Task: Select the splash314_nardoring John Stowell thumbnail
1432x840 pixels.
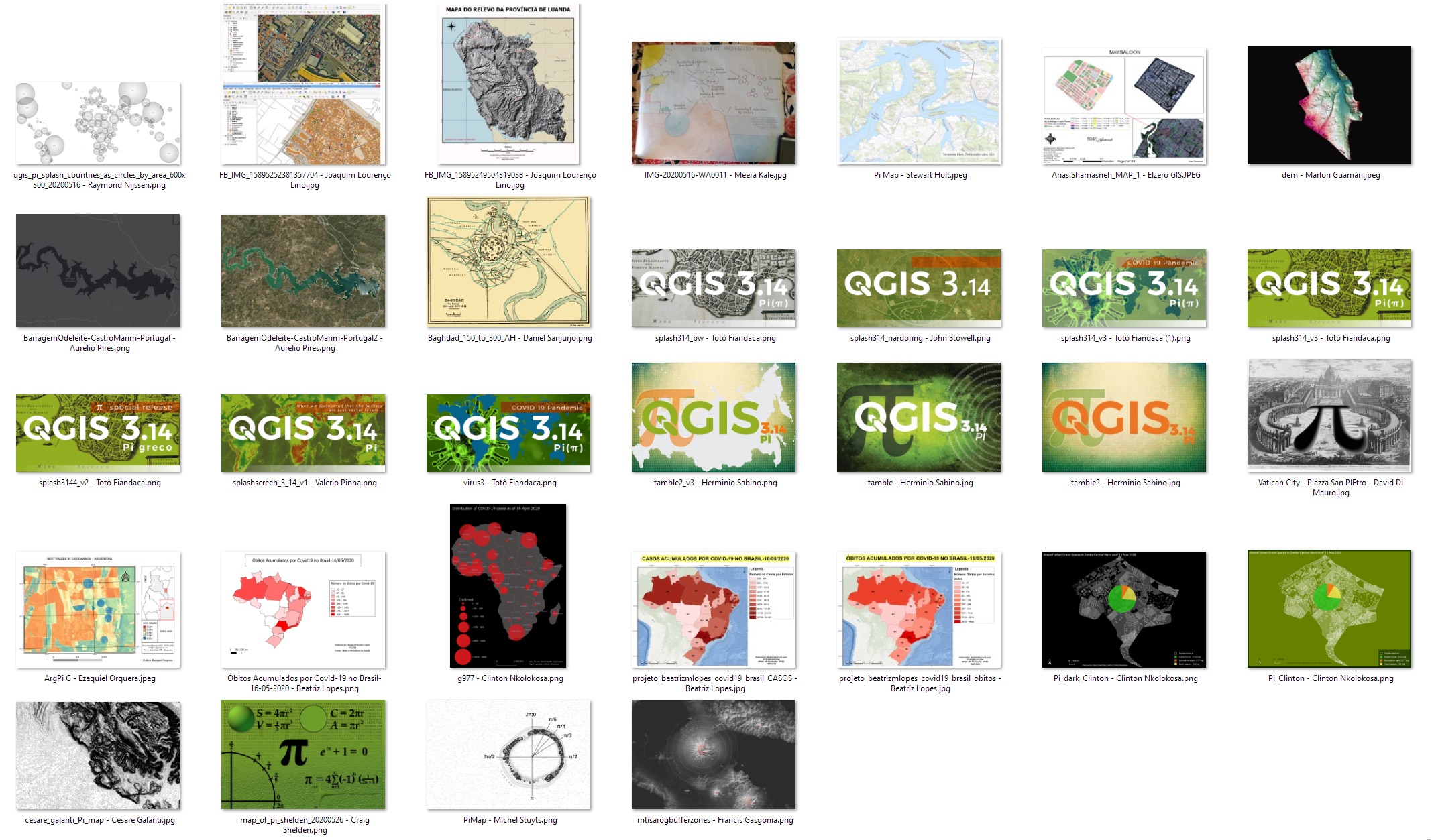Action: coord(919,288)
